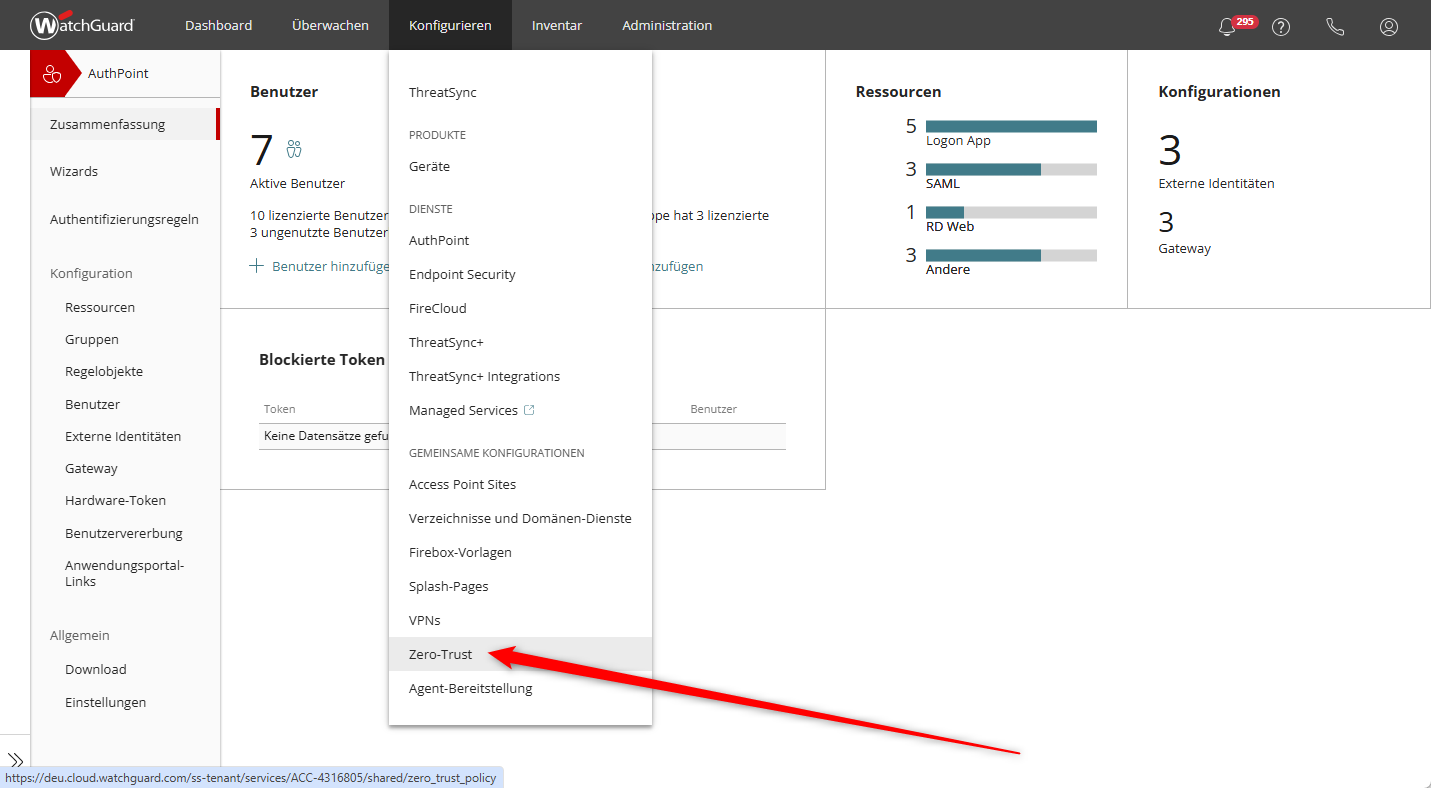Screen dimensions: 1431x788
Task: Expand the sidebar with double chevron
Action: coord(16,760)
